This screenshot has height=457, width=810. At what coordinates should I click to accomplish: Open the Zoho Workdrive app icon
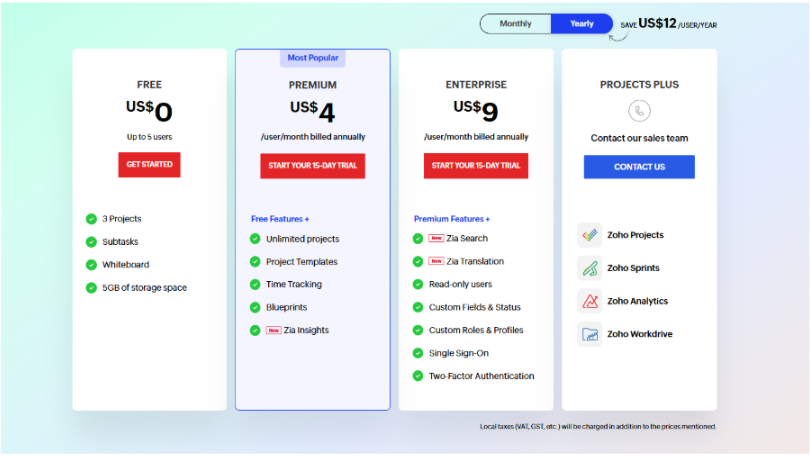[589, 334]
